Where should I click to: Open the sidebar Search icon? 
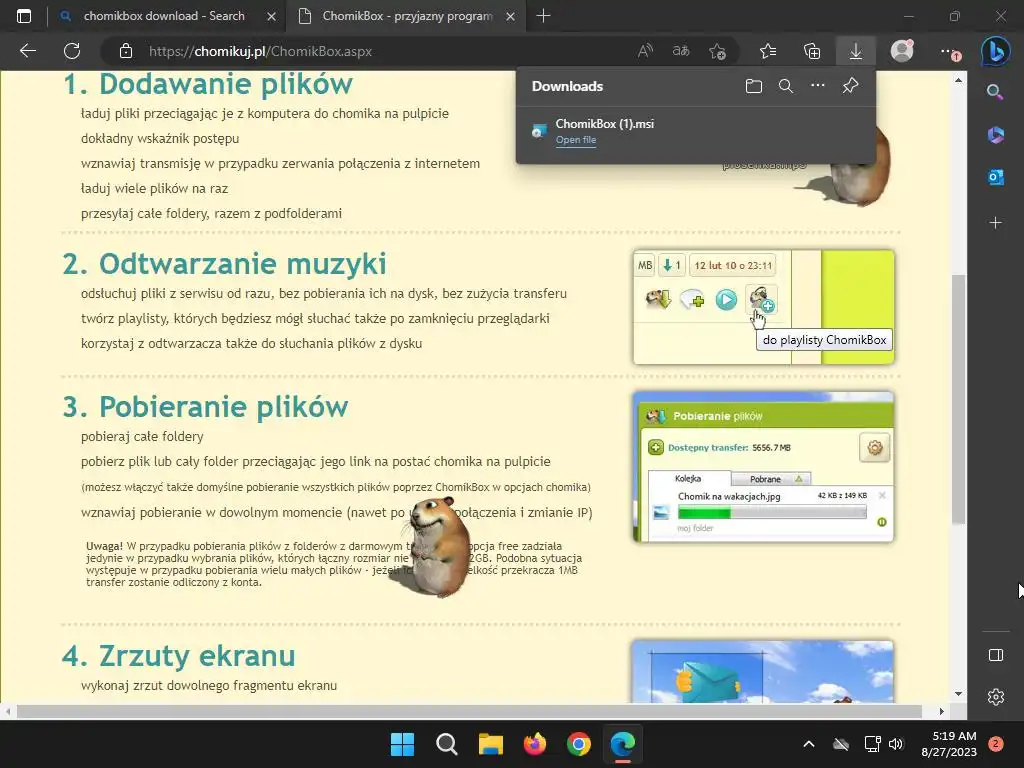[995, 91]
